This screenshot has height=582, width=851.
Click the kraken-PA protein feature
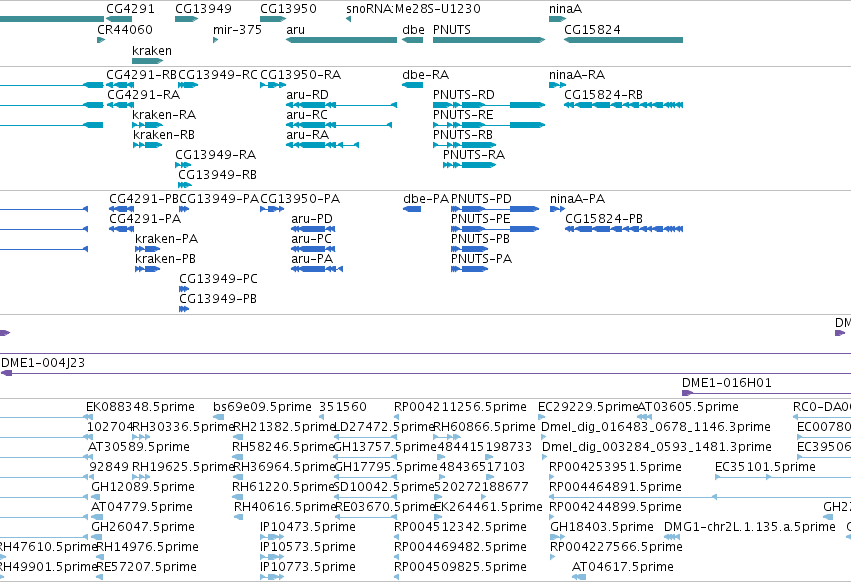pos(148,249)
